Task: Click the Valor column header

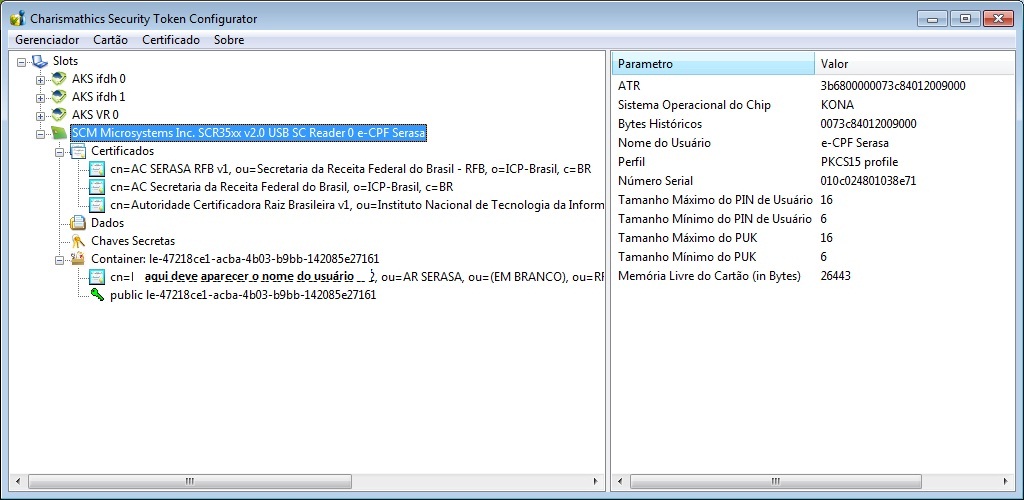Action: (x=916, y=64)
